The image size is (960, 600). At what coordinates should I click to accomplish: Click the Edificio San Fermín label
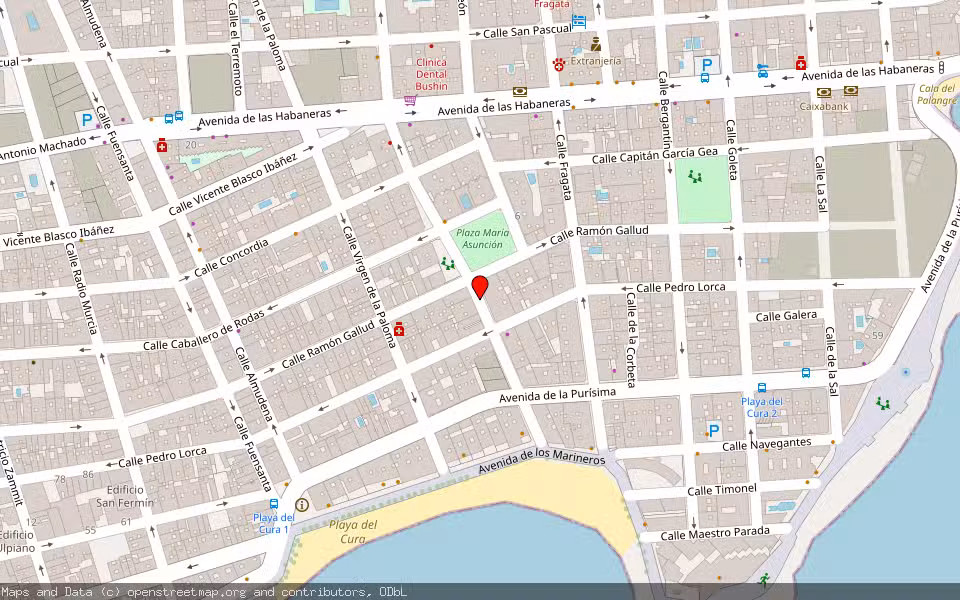pyautogui.click(x=125, y=496)
